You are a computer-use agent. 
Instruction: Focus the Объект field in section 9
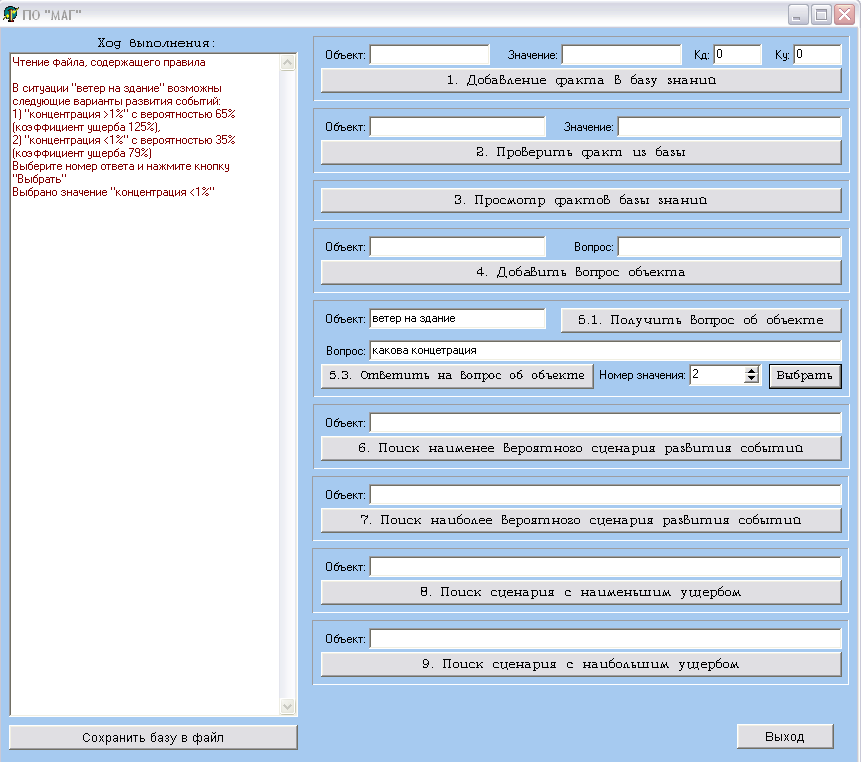pyautogui.click(x=606, y=638)
